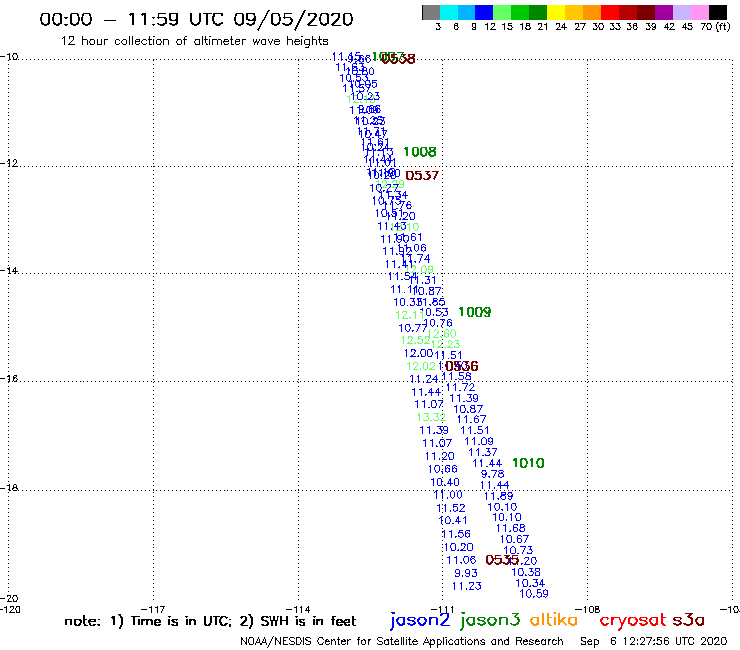This screenshot has height=650, width=740.
Task: Click the light green value 12.52
Action: tap(415, 340)
